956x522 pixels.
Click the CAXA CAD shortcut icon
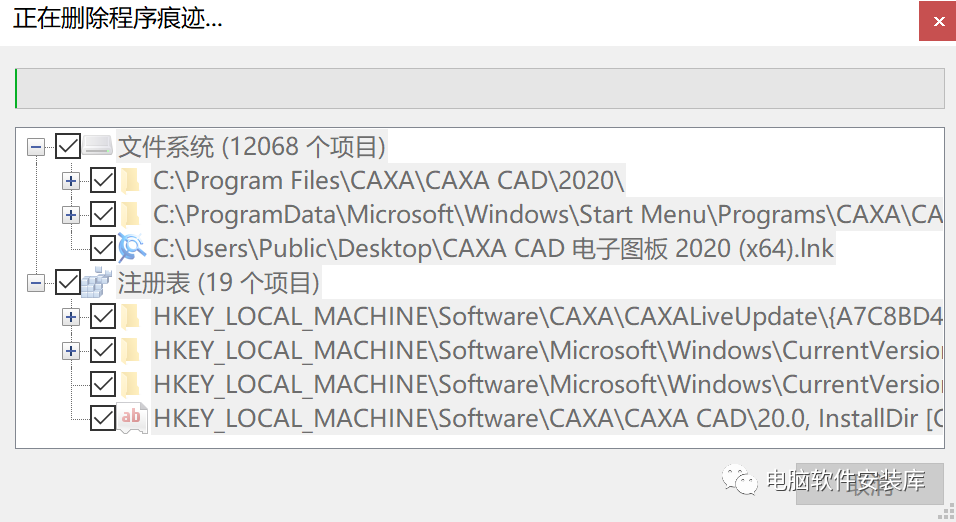point(132,248)
